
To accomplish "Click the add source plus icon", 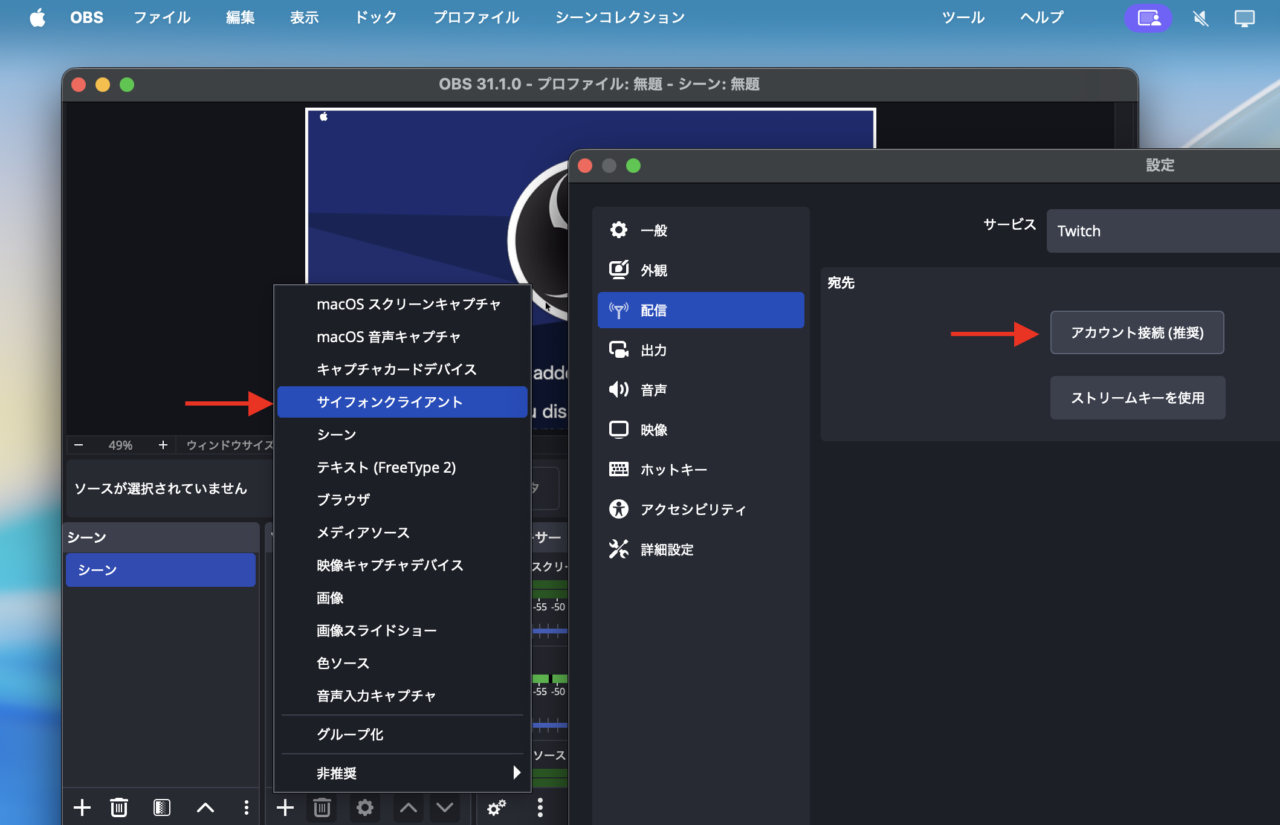I will coord(285,807).
